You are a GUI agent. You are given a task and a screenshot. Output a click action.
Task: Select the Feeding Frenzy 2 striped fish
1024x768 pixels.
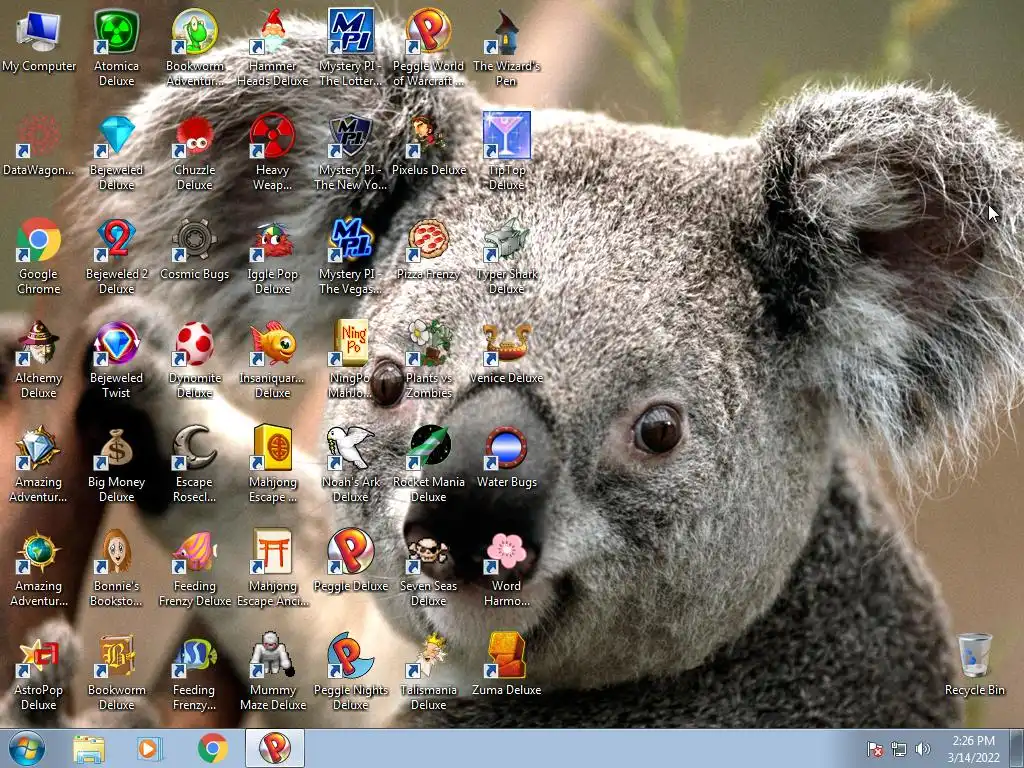[x=195, y=656]
